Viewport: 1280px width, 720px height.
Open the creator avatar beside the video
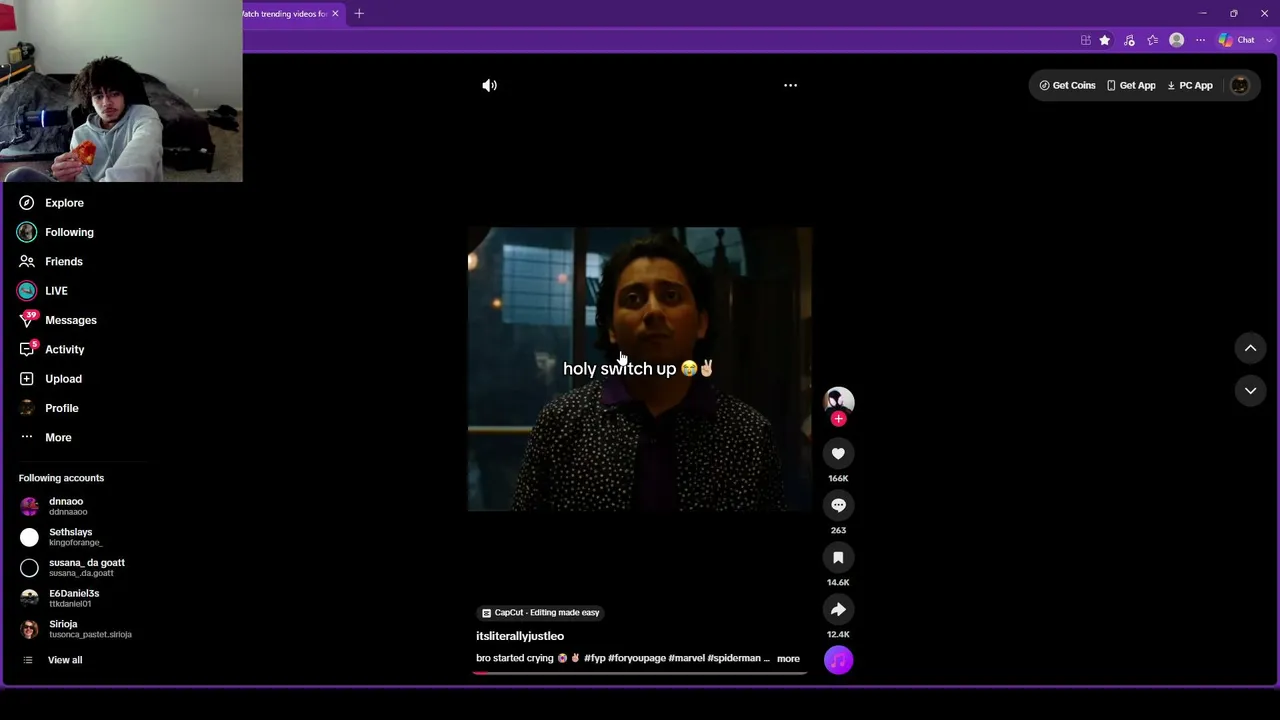point(838,400)
